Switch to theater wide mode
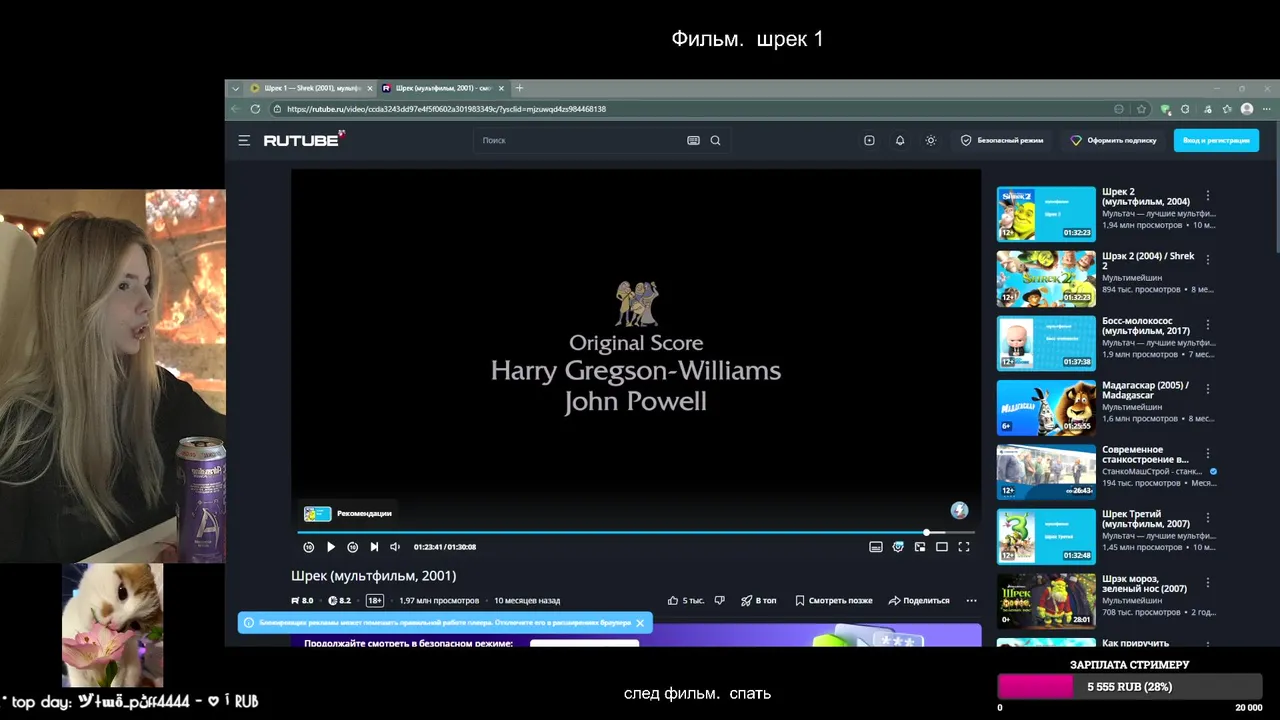 click(942, 547)
